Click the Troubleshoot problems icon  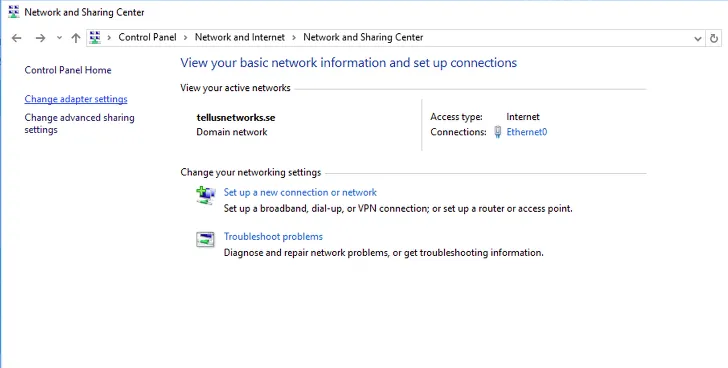point(205,239)
